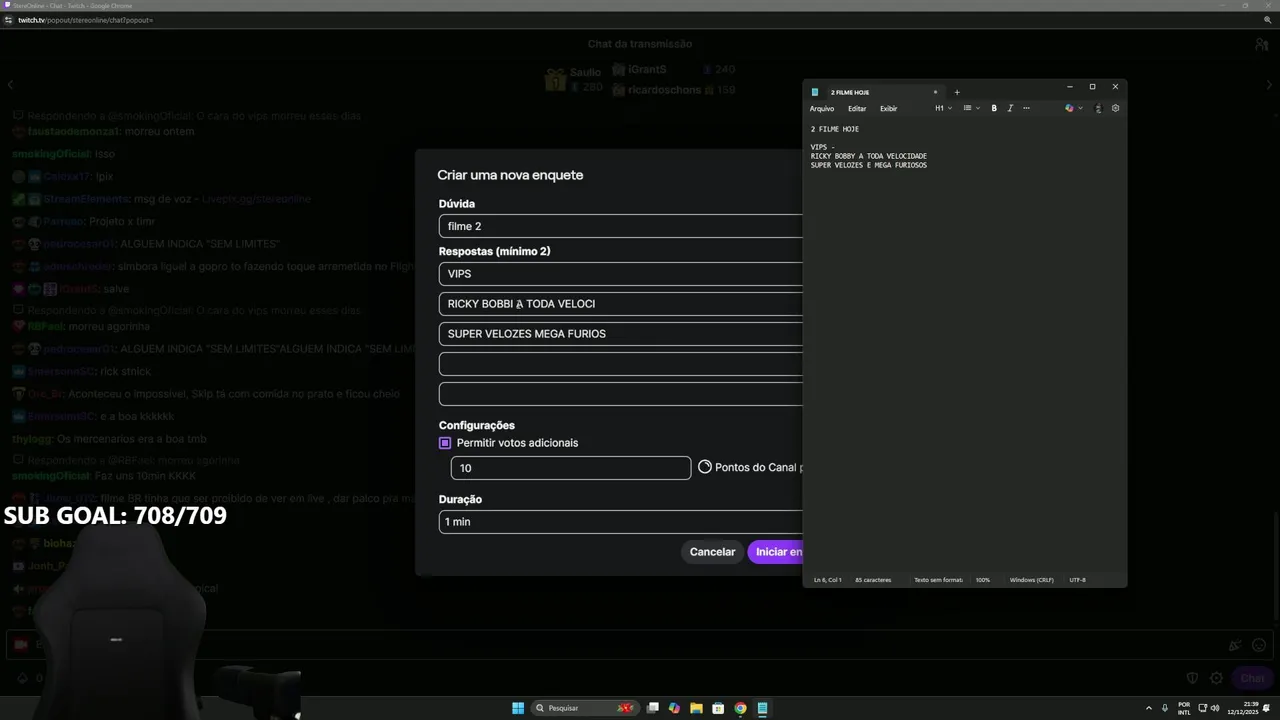Close the '2 FILME HOJE' Notepad tab
1280x720 pixels.
(935, 92)
